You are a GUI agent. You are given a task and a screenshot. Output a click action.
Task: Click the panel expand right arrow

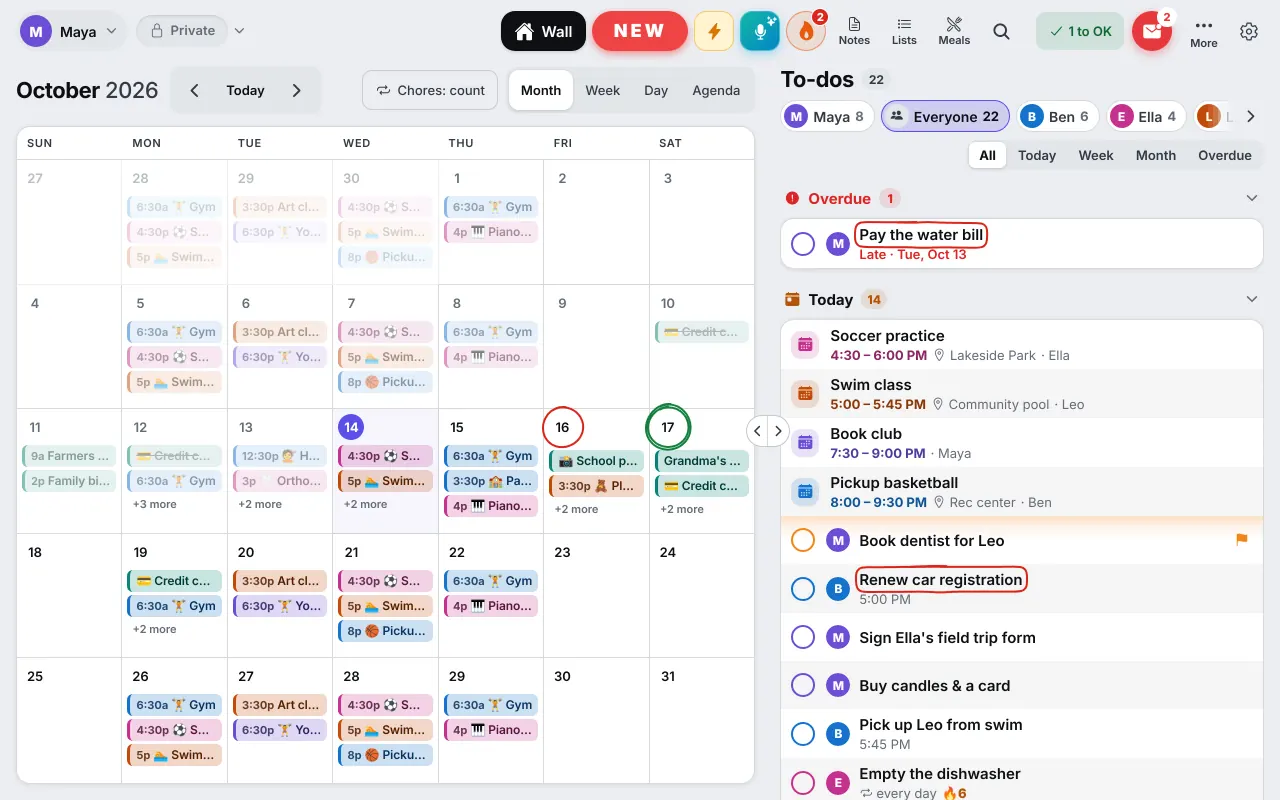click(778, 431)
